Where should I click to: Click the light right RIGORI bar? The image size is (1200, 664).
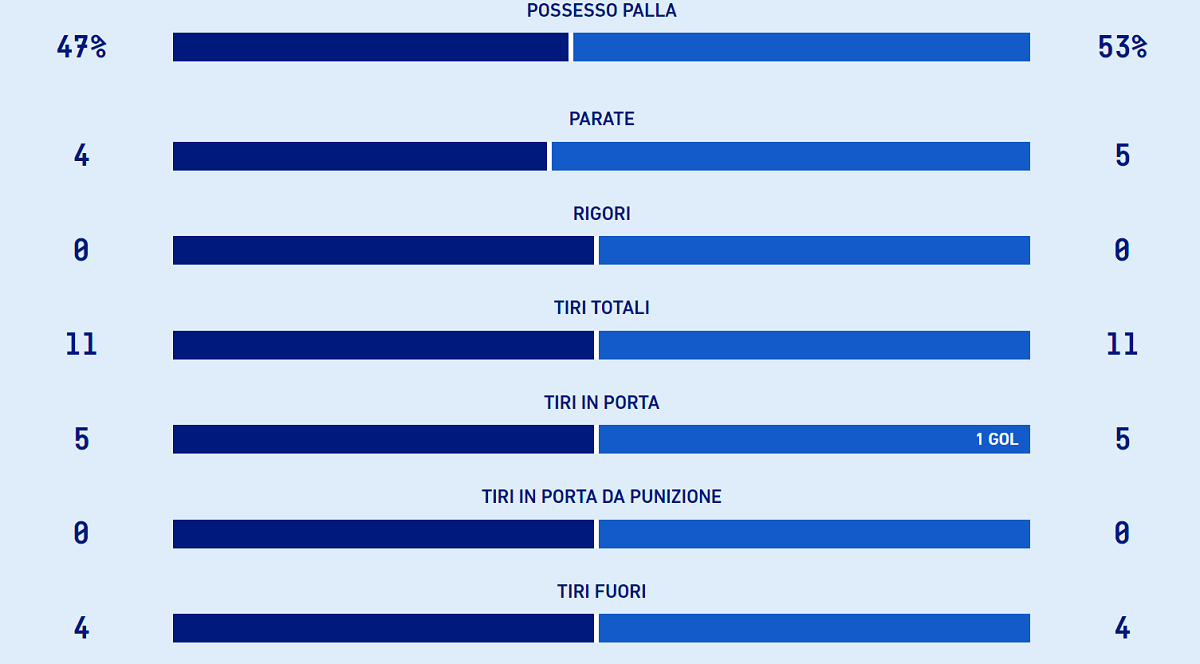click(x=814, y=250)
